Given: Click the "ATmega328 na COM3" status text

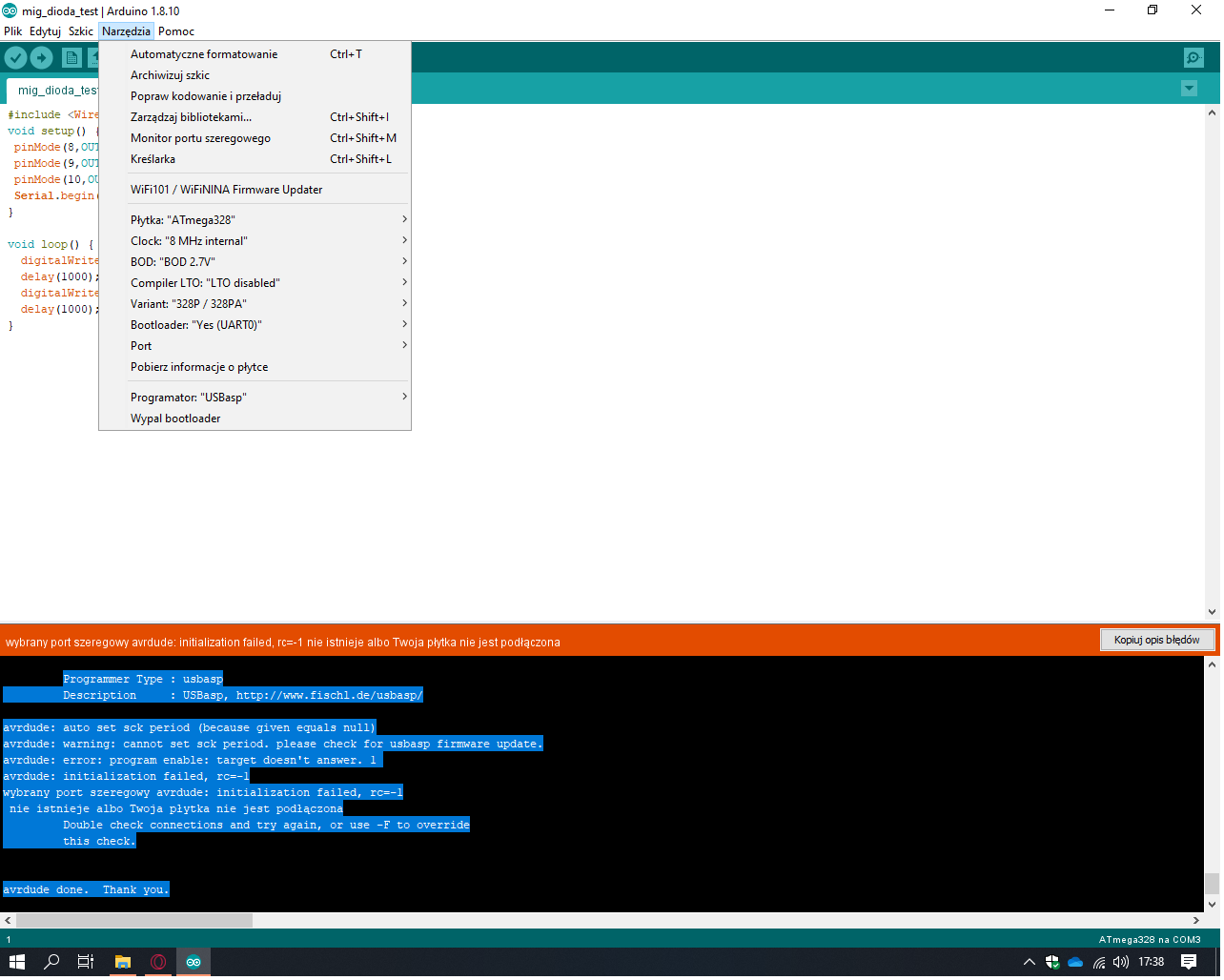Looking at the screenshot, I should pos(1150,940).
